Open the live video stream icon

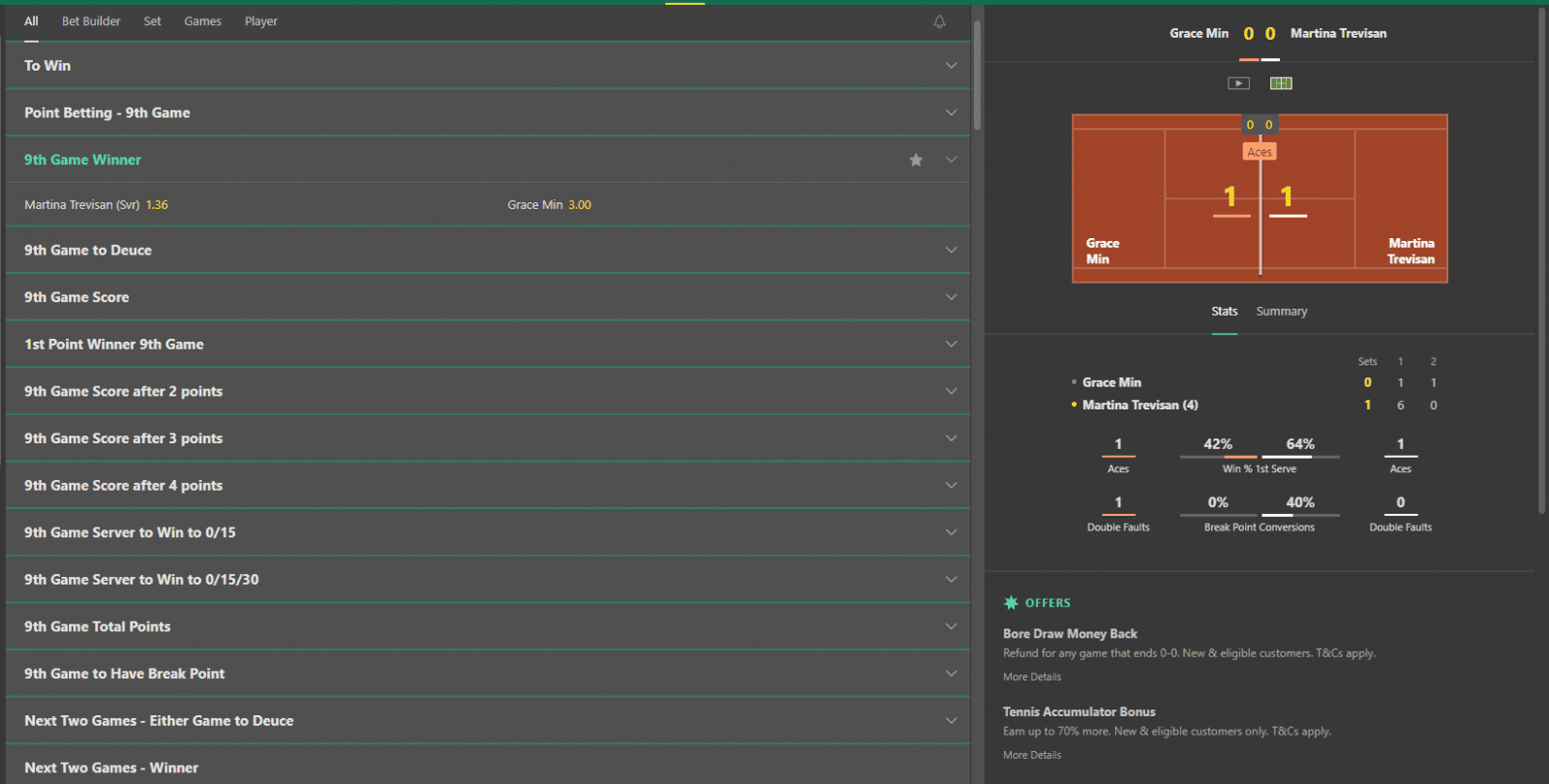click(1238, 83)
